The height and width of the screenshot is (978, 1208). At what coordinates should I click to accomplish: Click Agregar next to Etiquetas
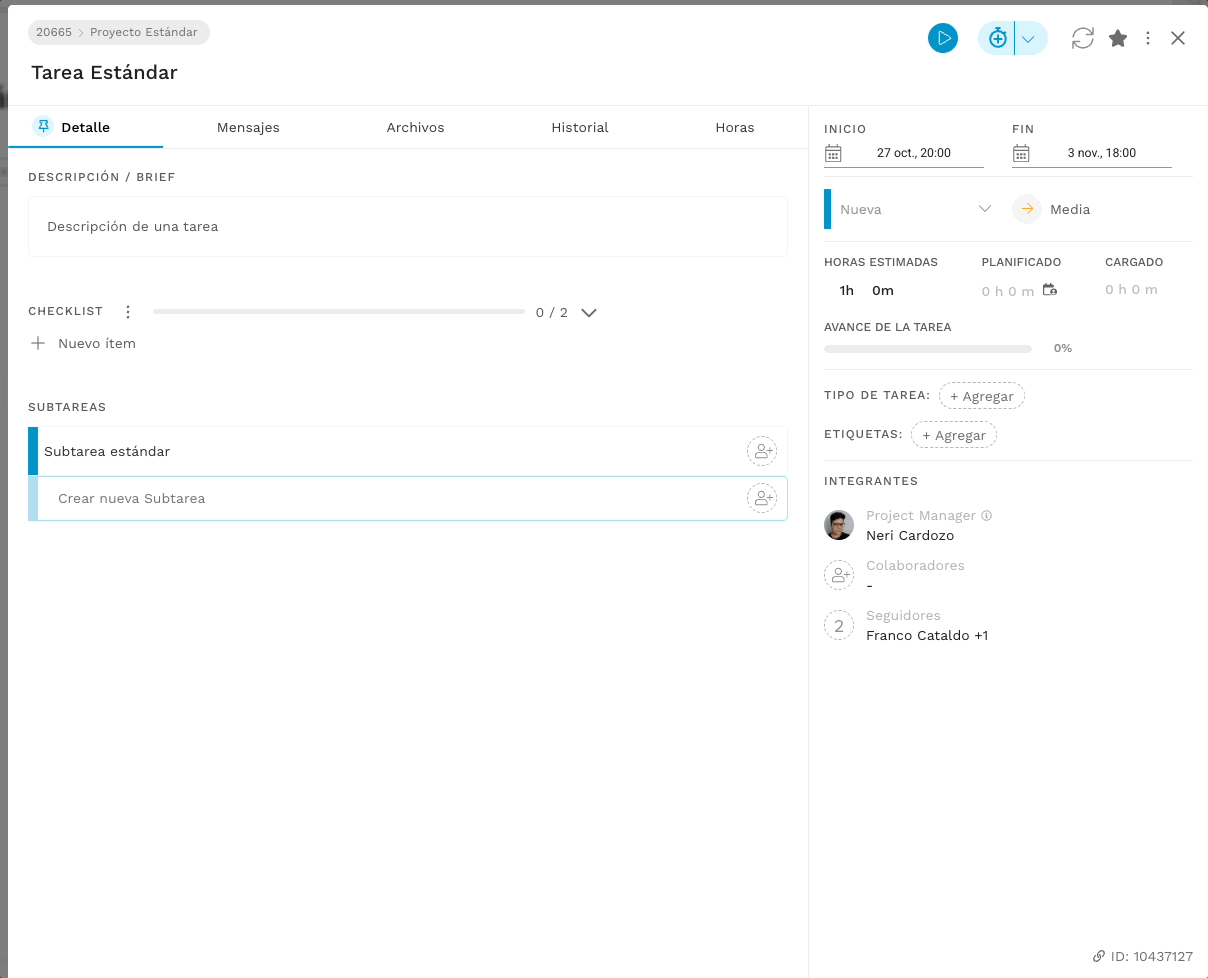point(953,435)
